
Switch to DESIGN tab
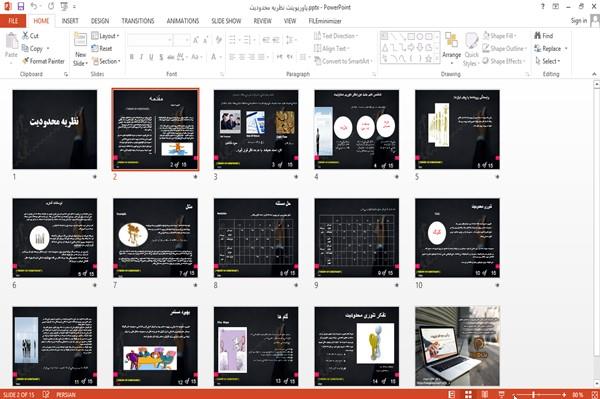100,21
